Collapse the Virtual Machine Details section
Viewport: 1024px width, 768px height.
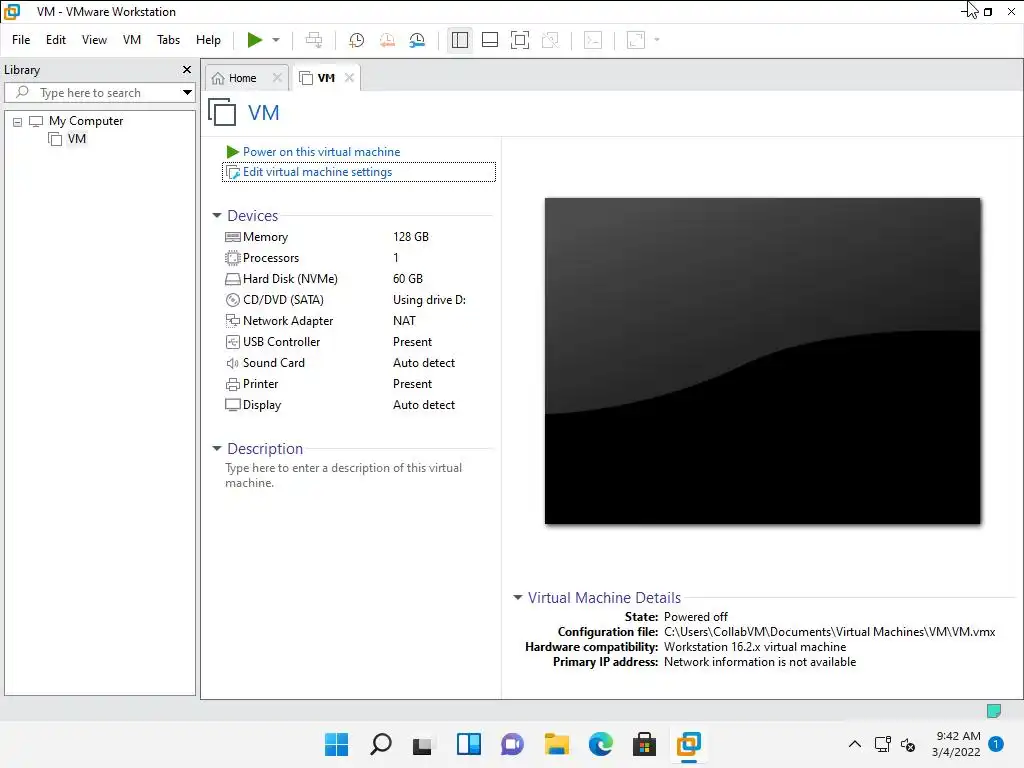(517, 598)
